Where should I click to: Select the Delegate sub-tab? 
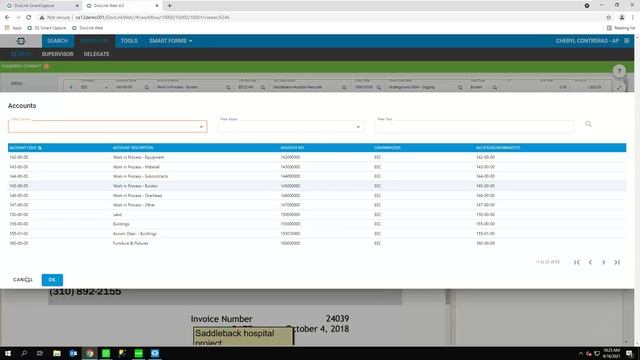tap(96, 54)
